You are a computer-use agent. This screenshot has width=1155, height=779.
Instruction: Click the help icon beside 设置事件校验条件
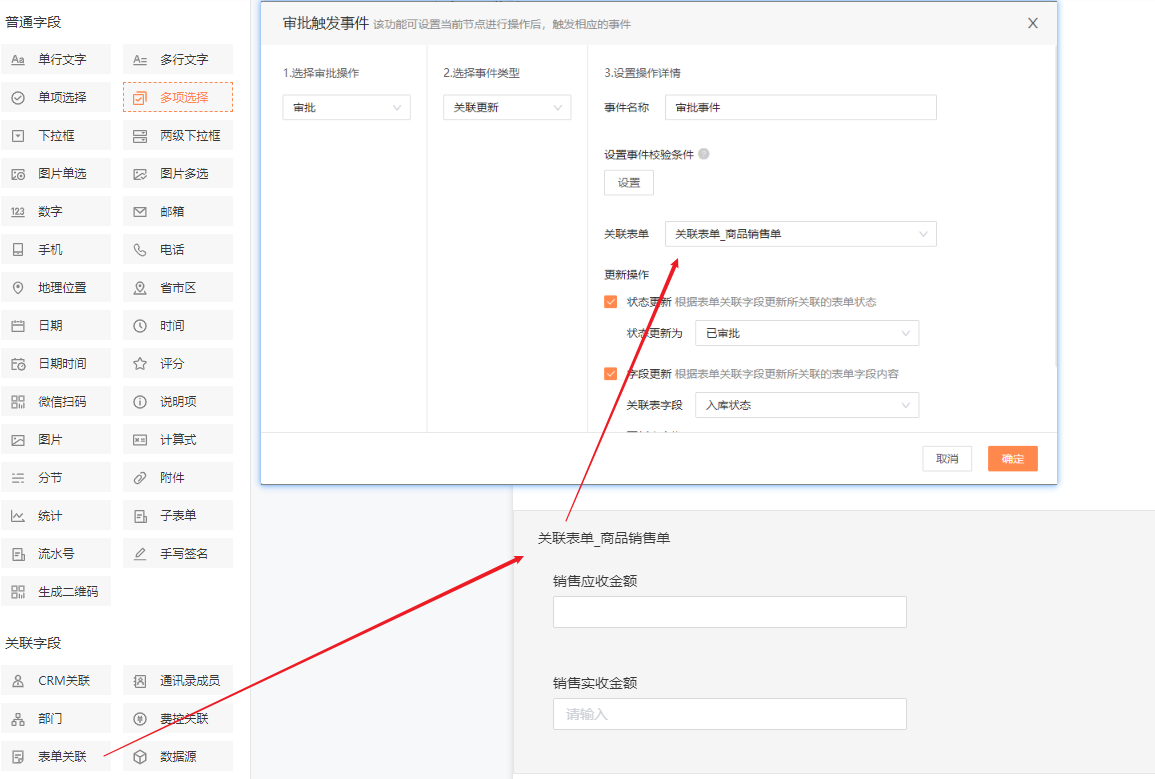pyautogui.click(x=703, y=154)
